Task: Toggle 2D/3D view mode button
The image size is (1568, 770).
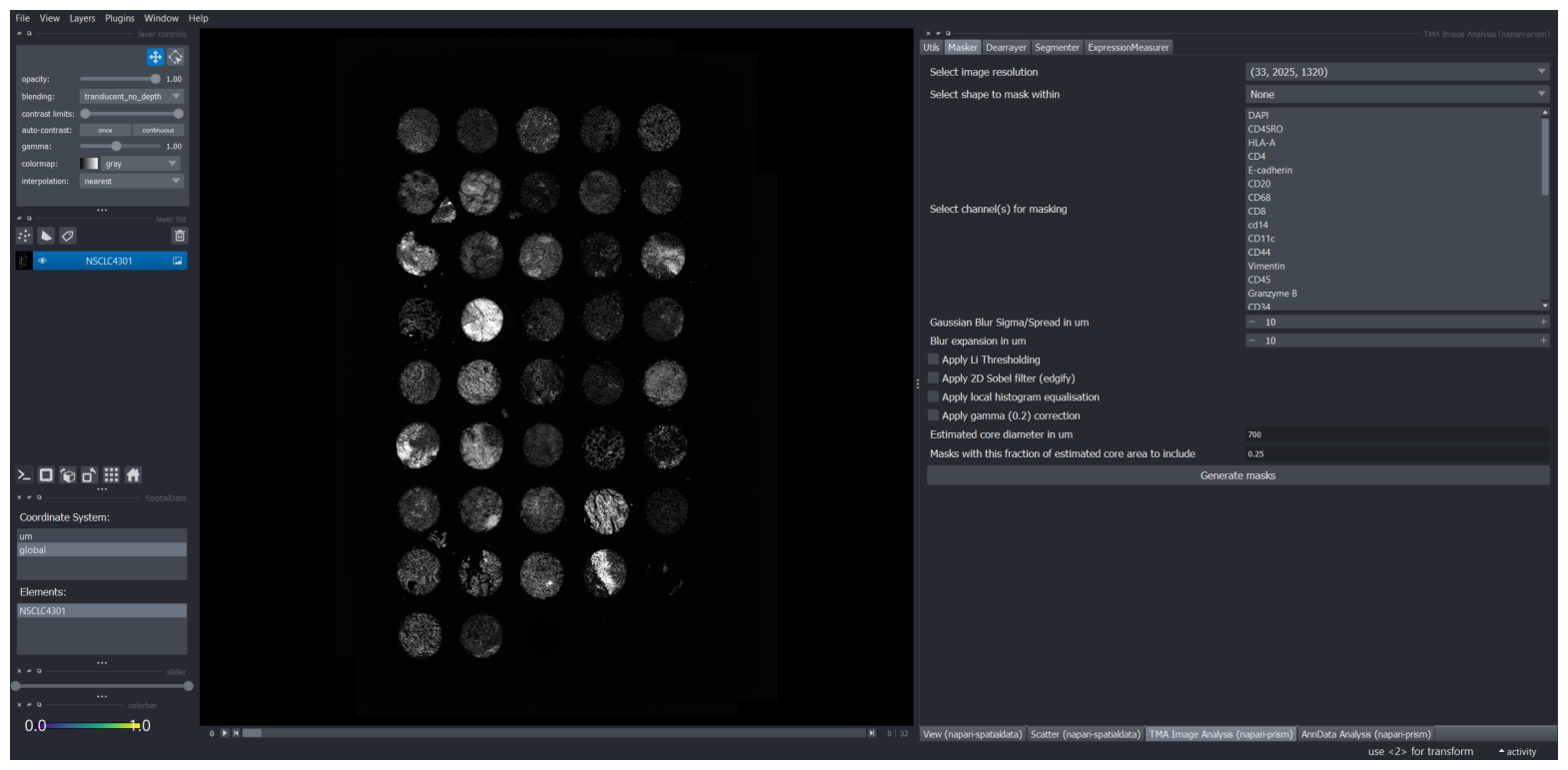Action: click(46, 475)
